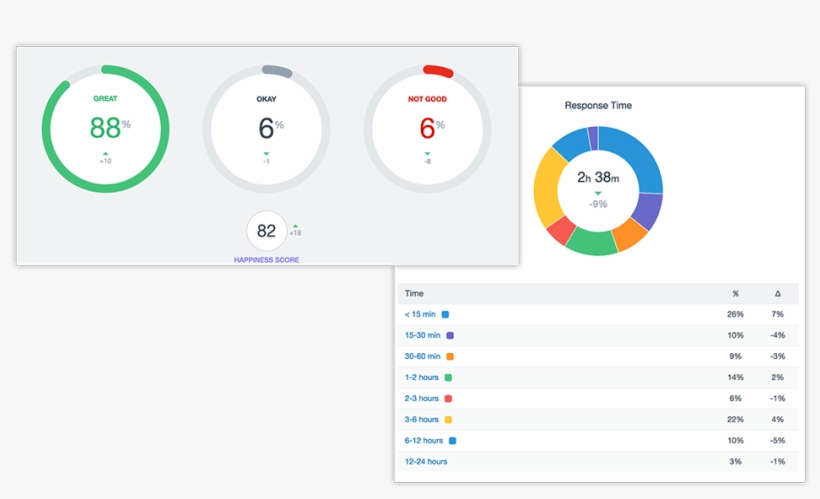The width and height of the screenshot is (820, 499).
Task: Click the down arrow above -8 in NOT GOOD
Action: (427, 153)
